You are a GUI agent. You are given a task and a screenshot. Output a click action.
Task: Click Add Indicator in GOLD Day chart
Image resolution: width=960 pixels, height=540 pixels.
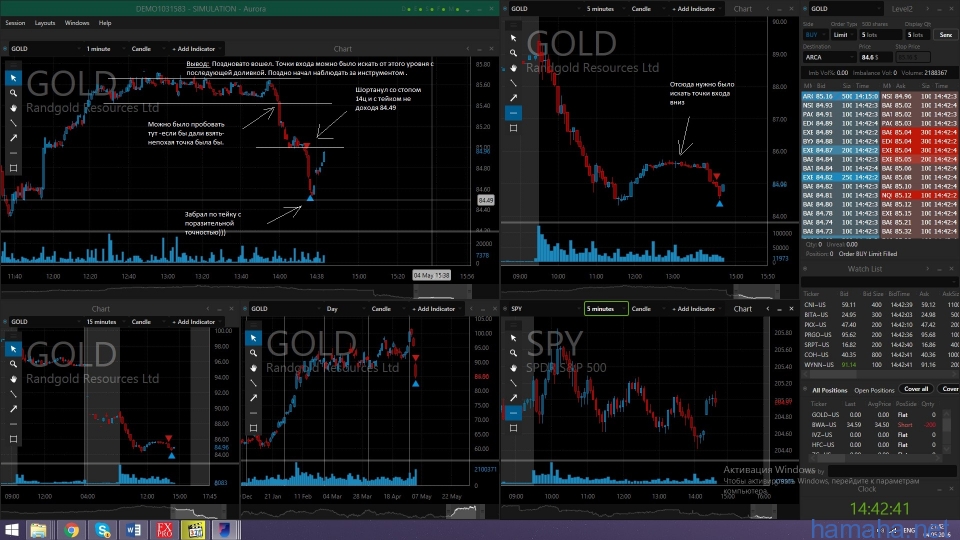click(434, 309)
